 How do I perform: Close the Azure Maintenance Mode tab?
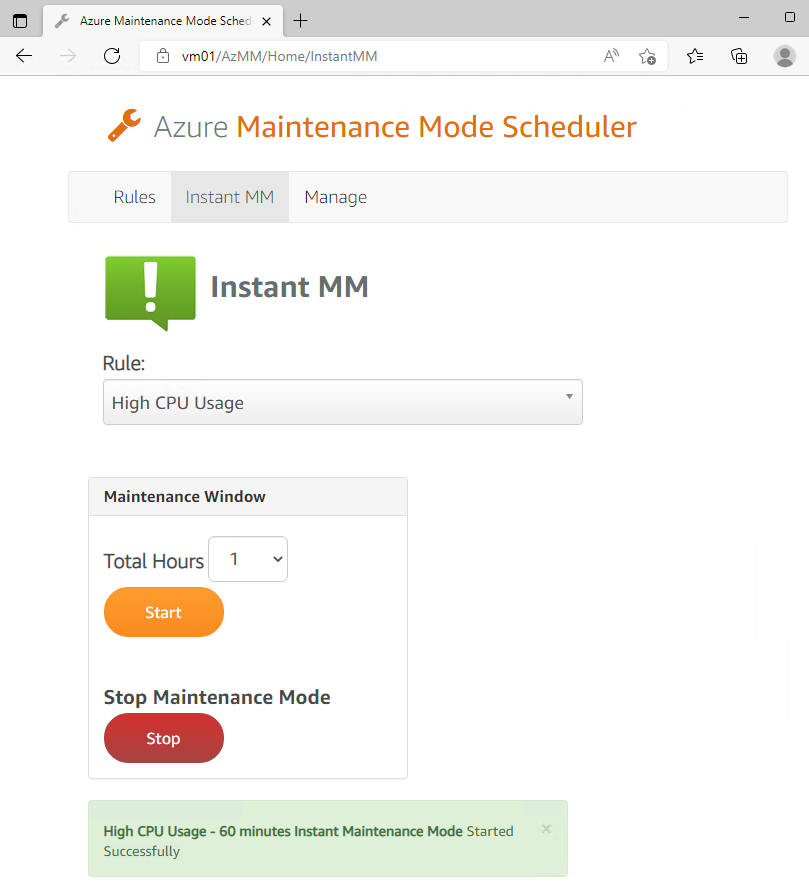266,22
